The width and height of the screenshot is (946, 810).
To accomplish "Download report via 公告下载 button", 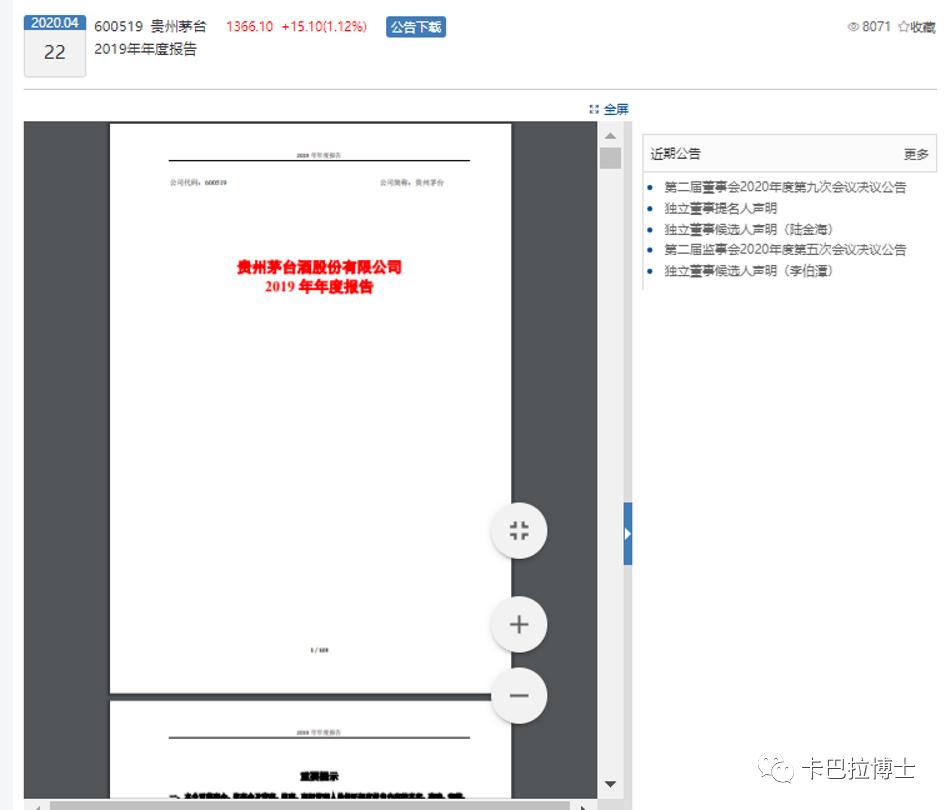I will (416, 27).
